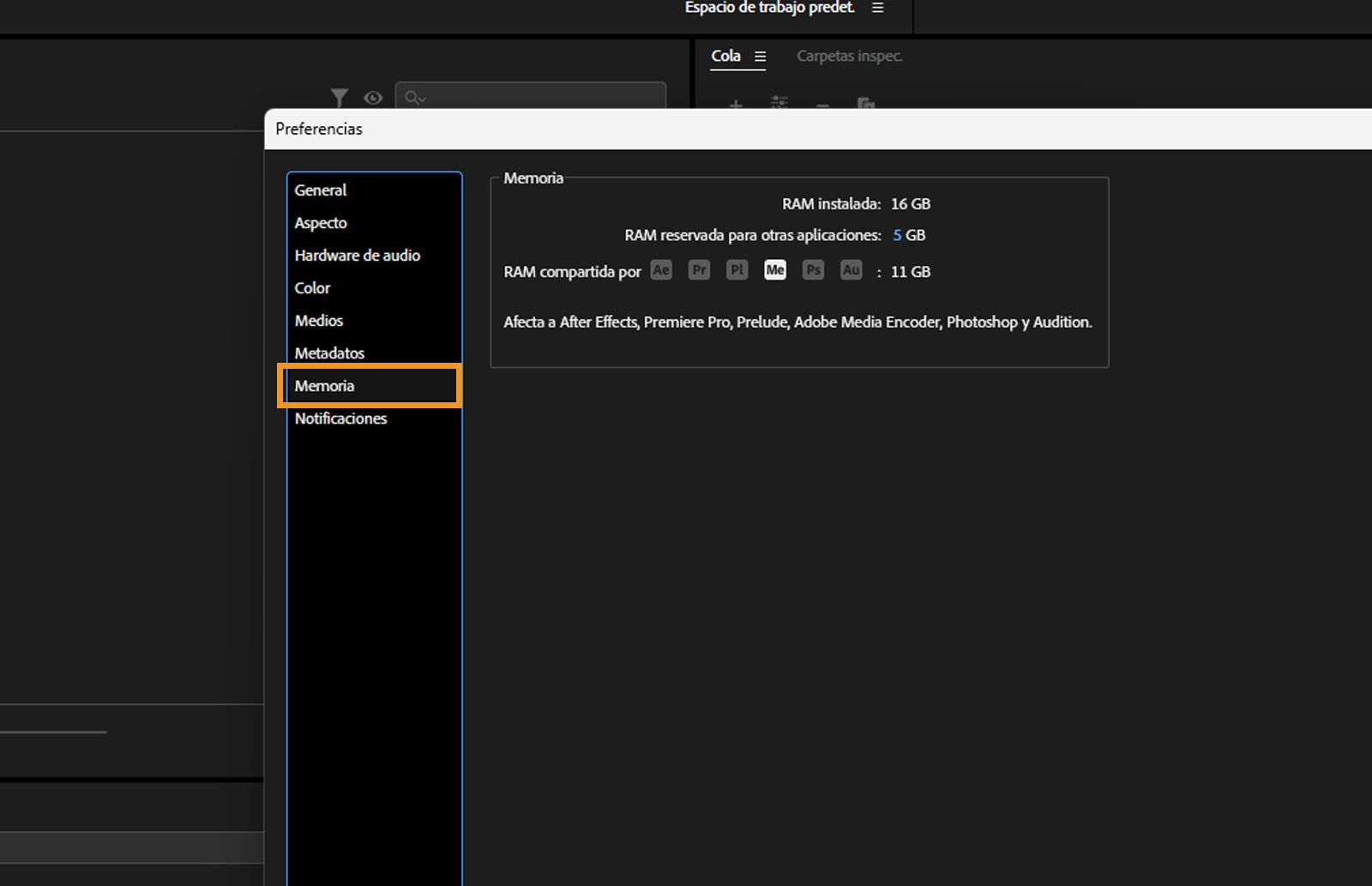Click the After Effects (Ae) icon in RAM compartida
The width and height of the screenshot is (1372, 886).
click(660, 269)
